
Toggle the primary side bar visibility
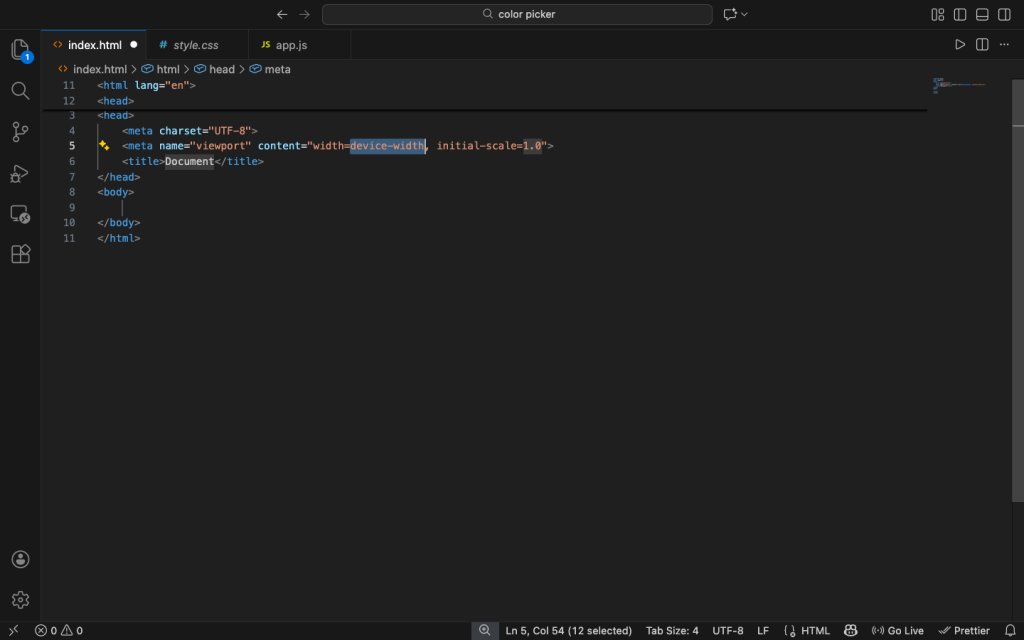point(960,14)
